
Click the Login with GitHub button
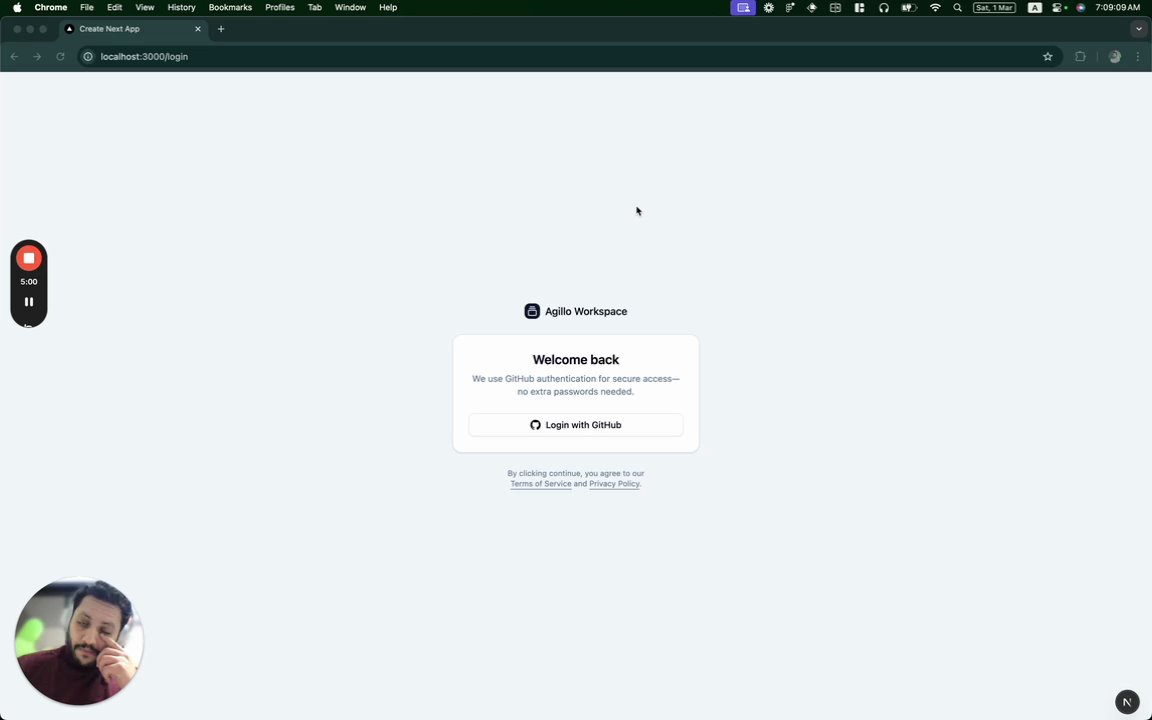(x=575, y=425)
